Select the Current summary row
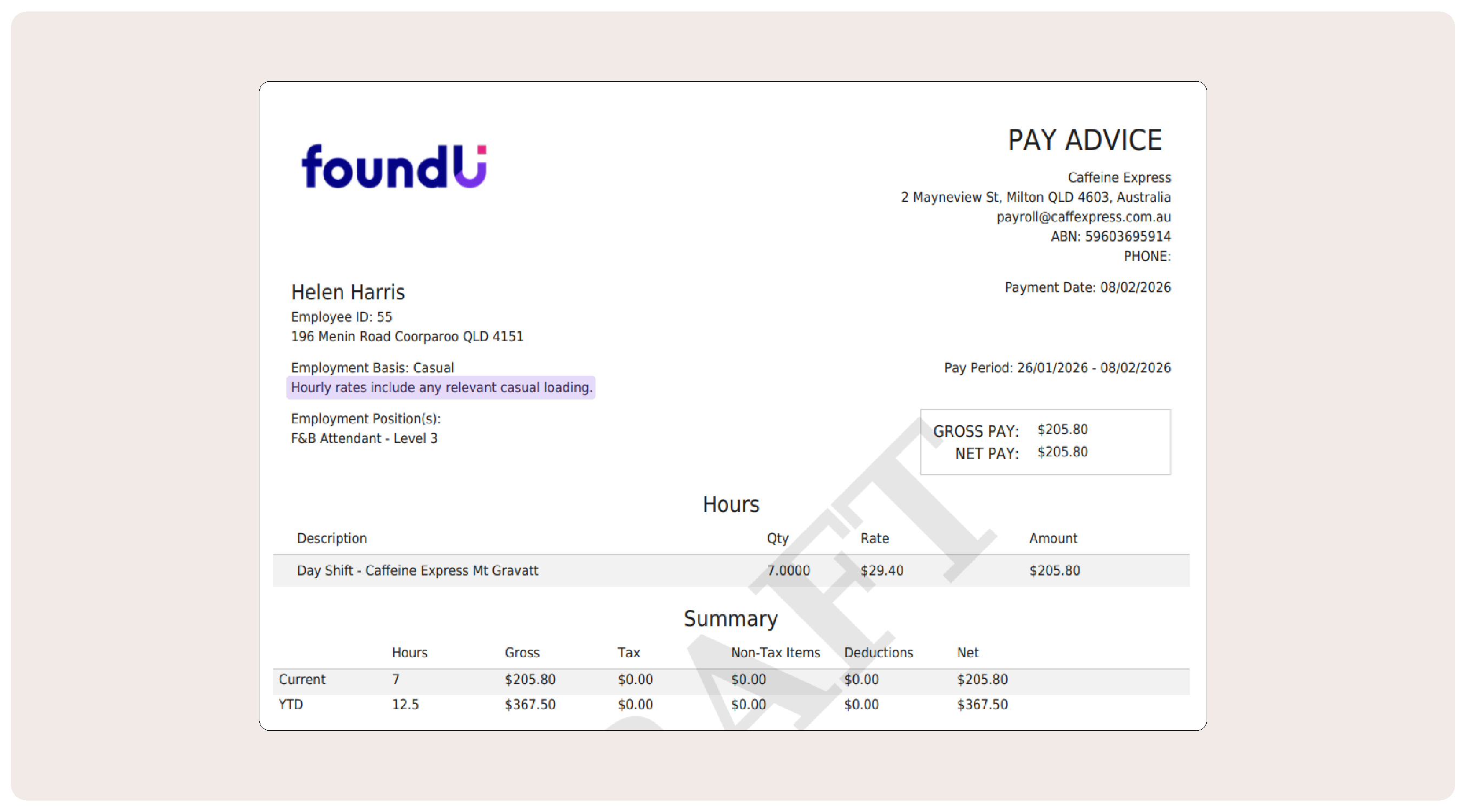The width and height of the screenshot is (1466, 812). coord(302,679)
